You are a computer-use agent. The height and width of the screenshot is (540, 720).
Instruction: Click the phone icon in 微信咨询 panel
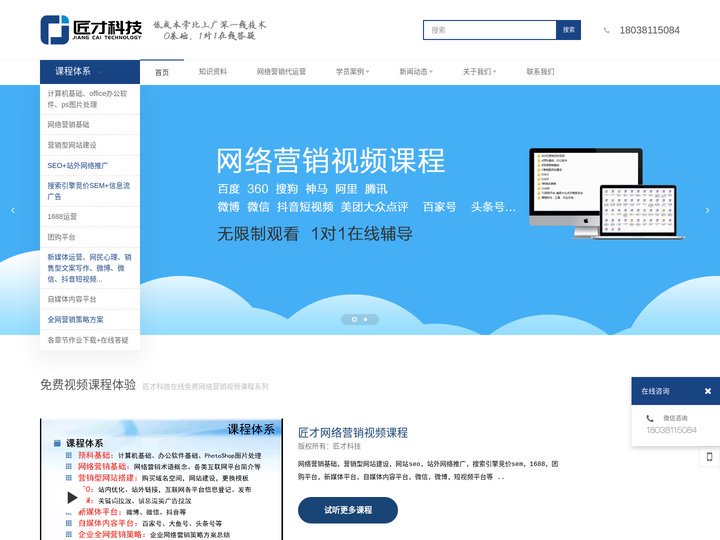tap(650, 418)
